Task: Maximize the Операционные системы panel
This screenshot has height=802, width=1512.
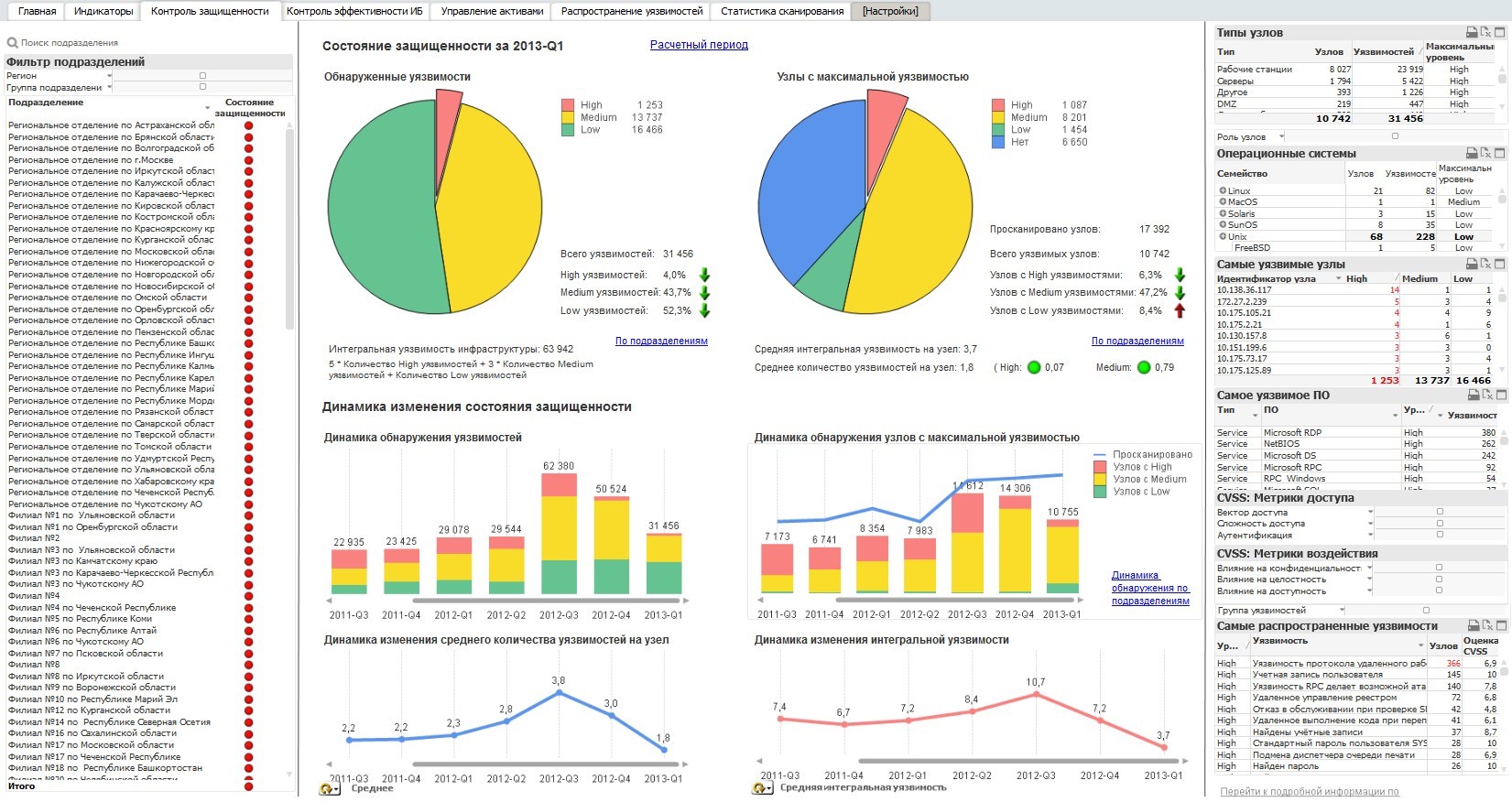Action: pyautogui.click(x=1500, y=153)
